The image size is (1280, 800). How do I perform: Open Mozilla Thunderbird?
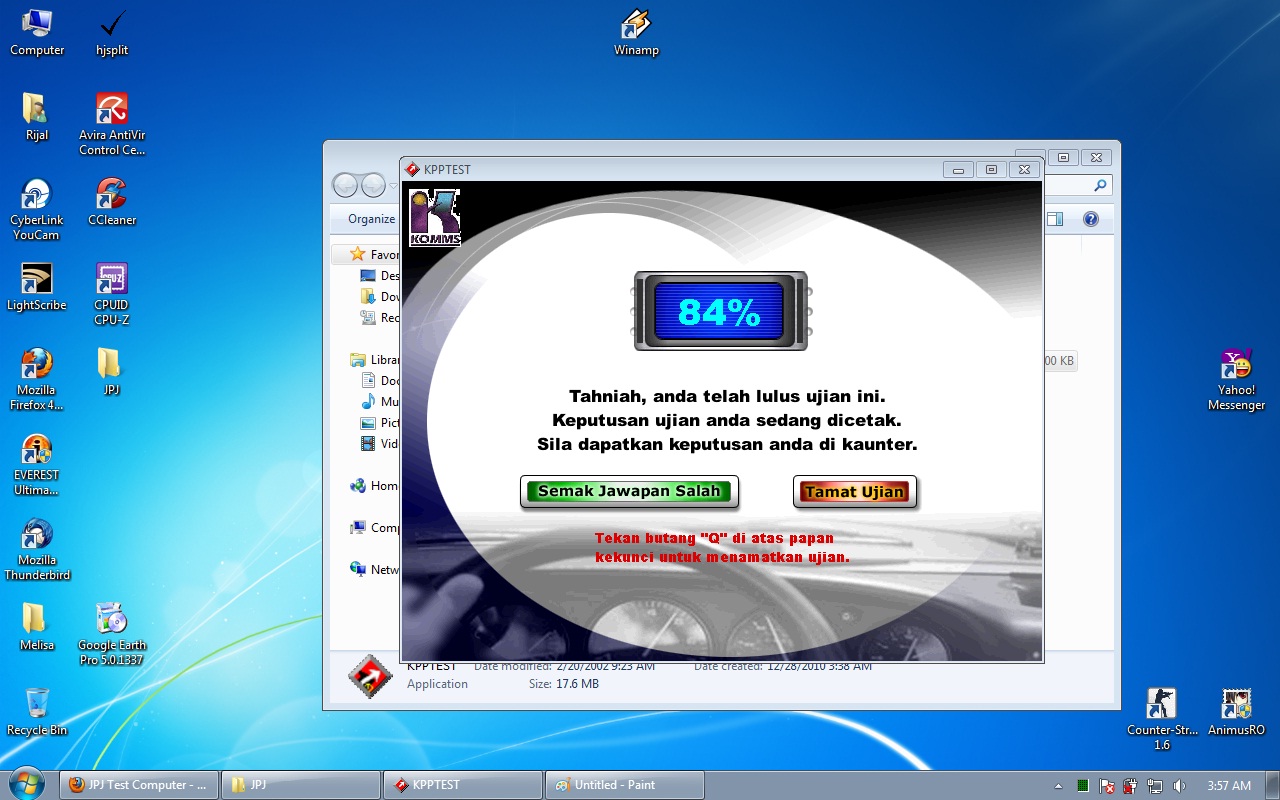point(37,533)
